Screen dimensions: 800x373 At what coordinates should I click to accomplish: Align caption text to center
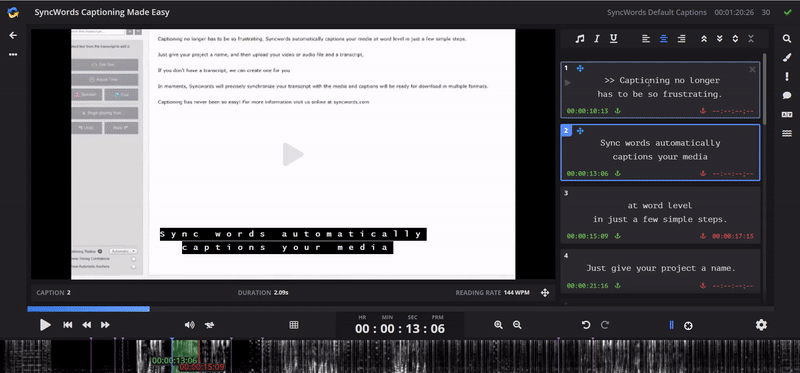tap(663, 39)
